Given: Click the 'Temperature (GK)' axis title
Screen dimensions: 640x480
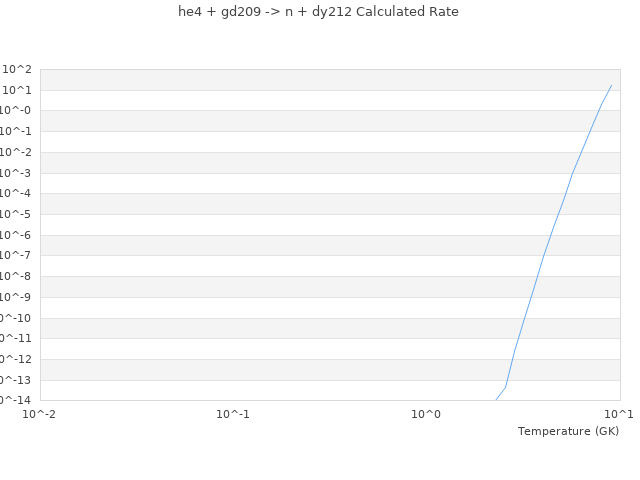Looking at the screenshot, I should coord(568,431).
